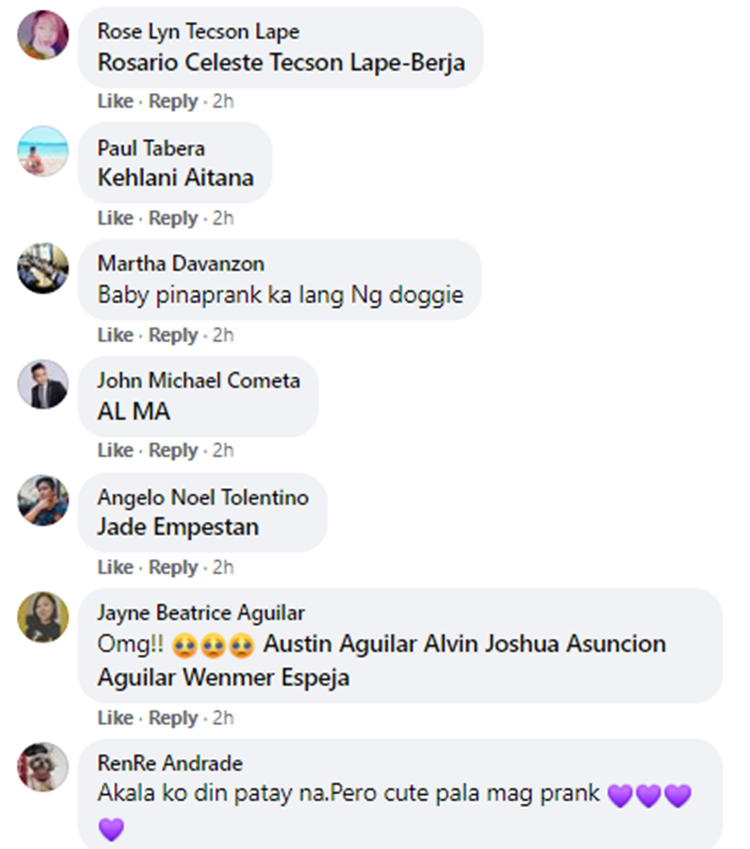Reply to John Michael Cometa's comment
The width and height of the screenshot is (750, 849).
(x=173, y=450)
